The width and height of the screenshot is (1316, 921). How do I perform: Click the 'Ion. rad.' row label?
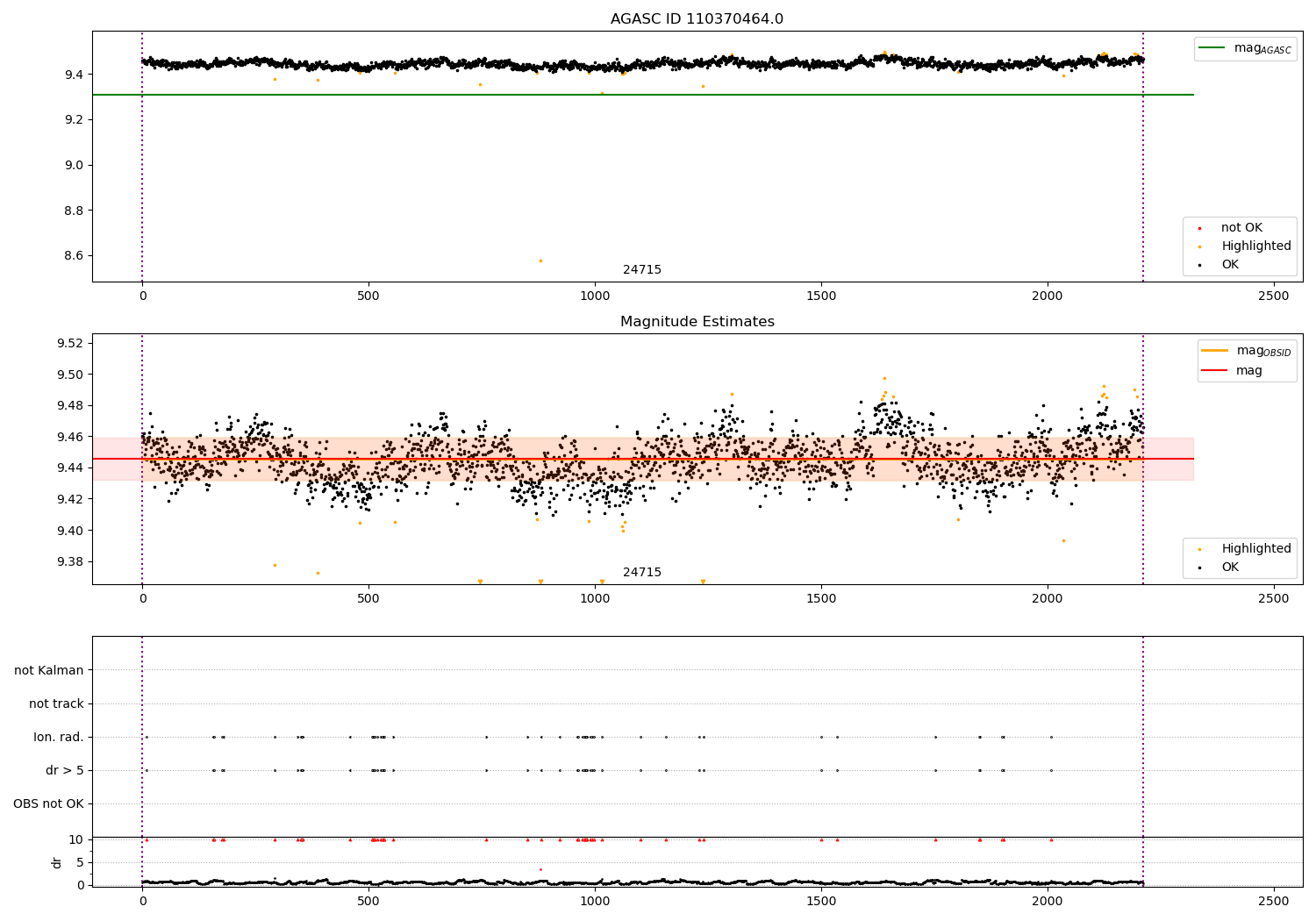[x=59, y=738]
